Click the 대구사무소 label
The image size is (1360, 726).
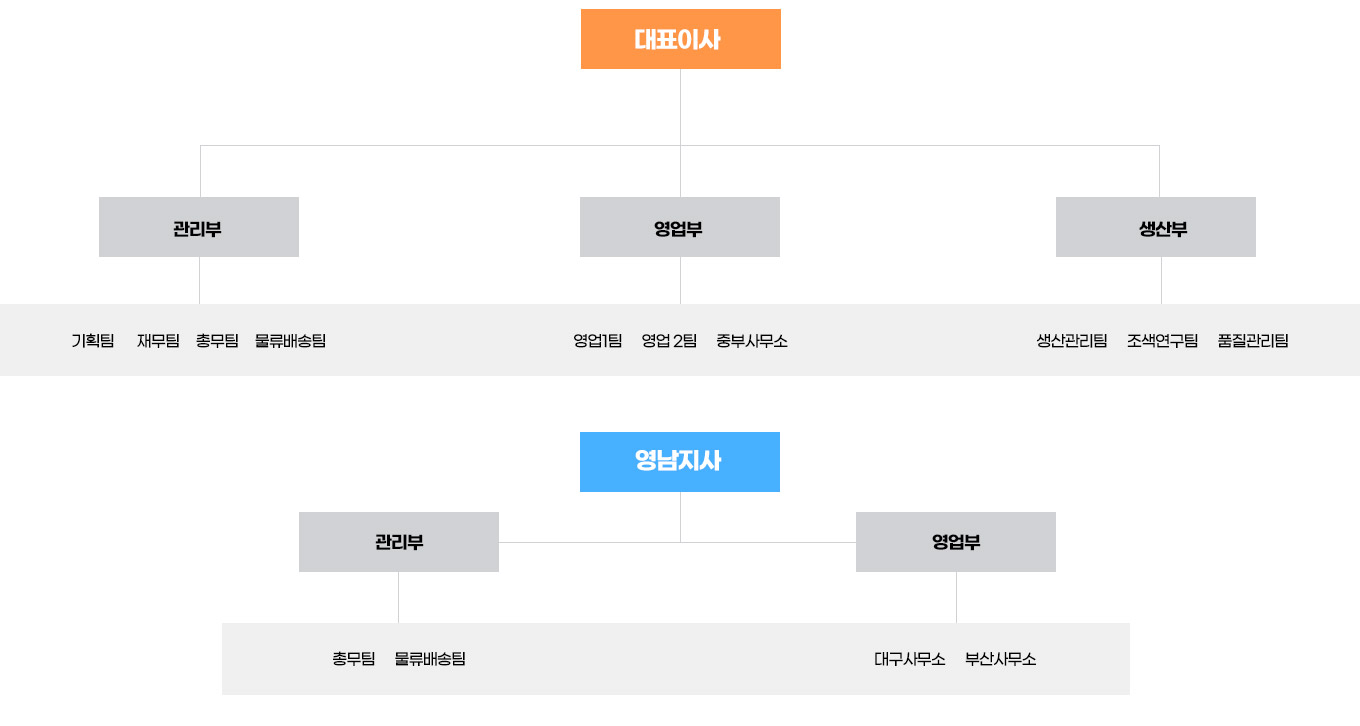pos(910,660)
